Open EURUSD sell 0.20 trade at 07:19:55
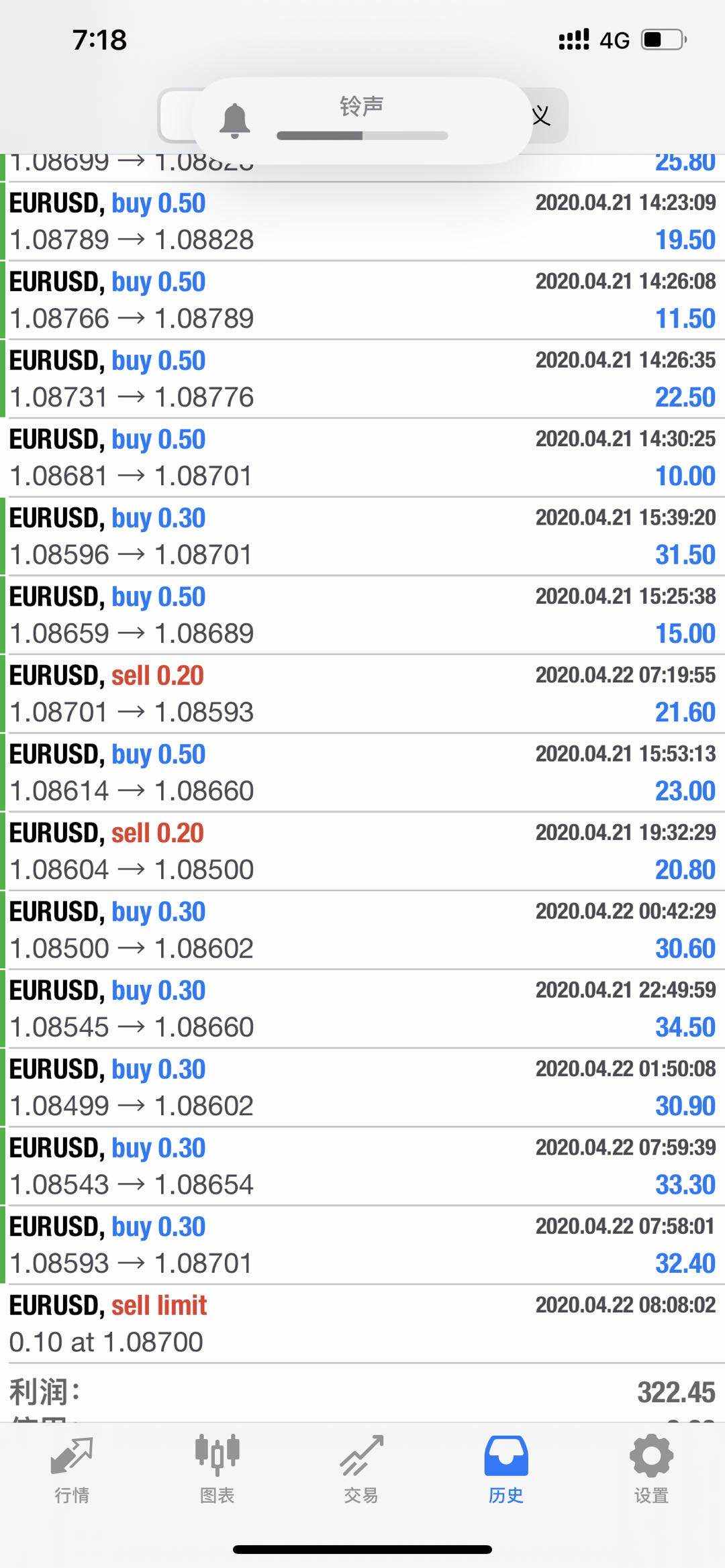Viewport: 725px width, 1568px height. pos(362,694)
